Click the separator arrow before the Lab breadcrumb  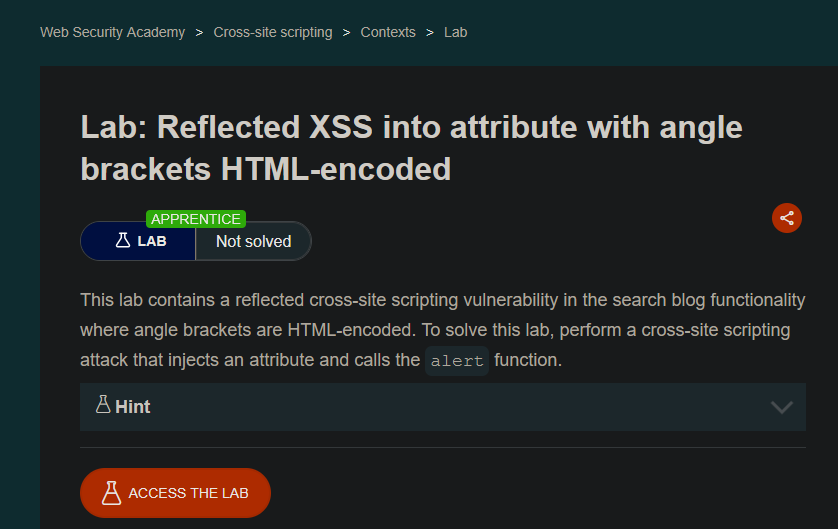[430, 33]
